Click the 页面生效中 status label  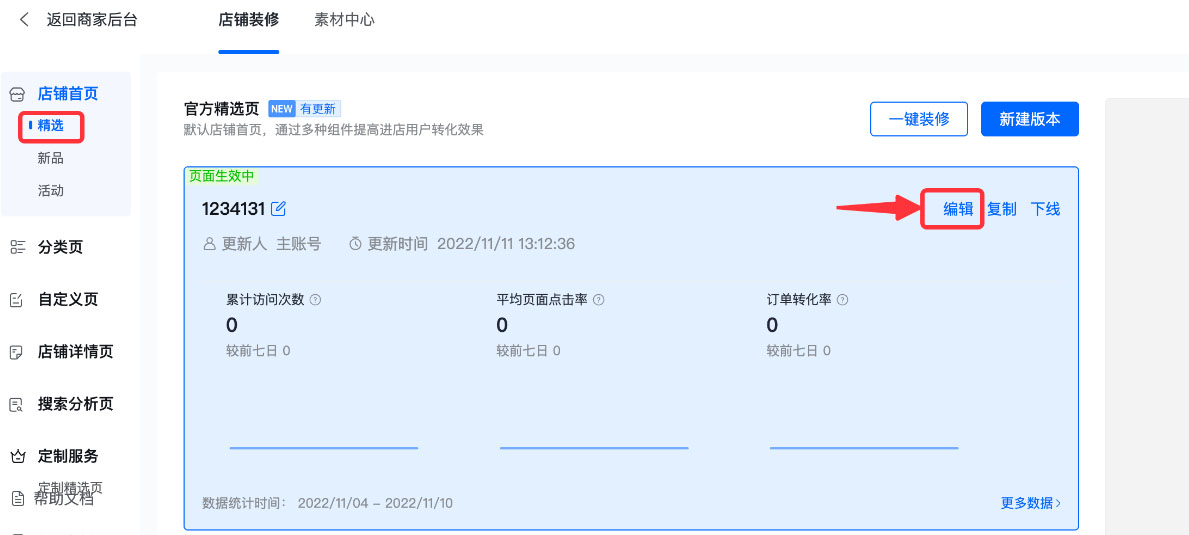[x=223, y=175]
